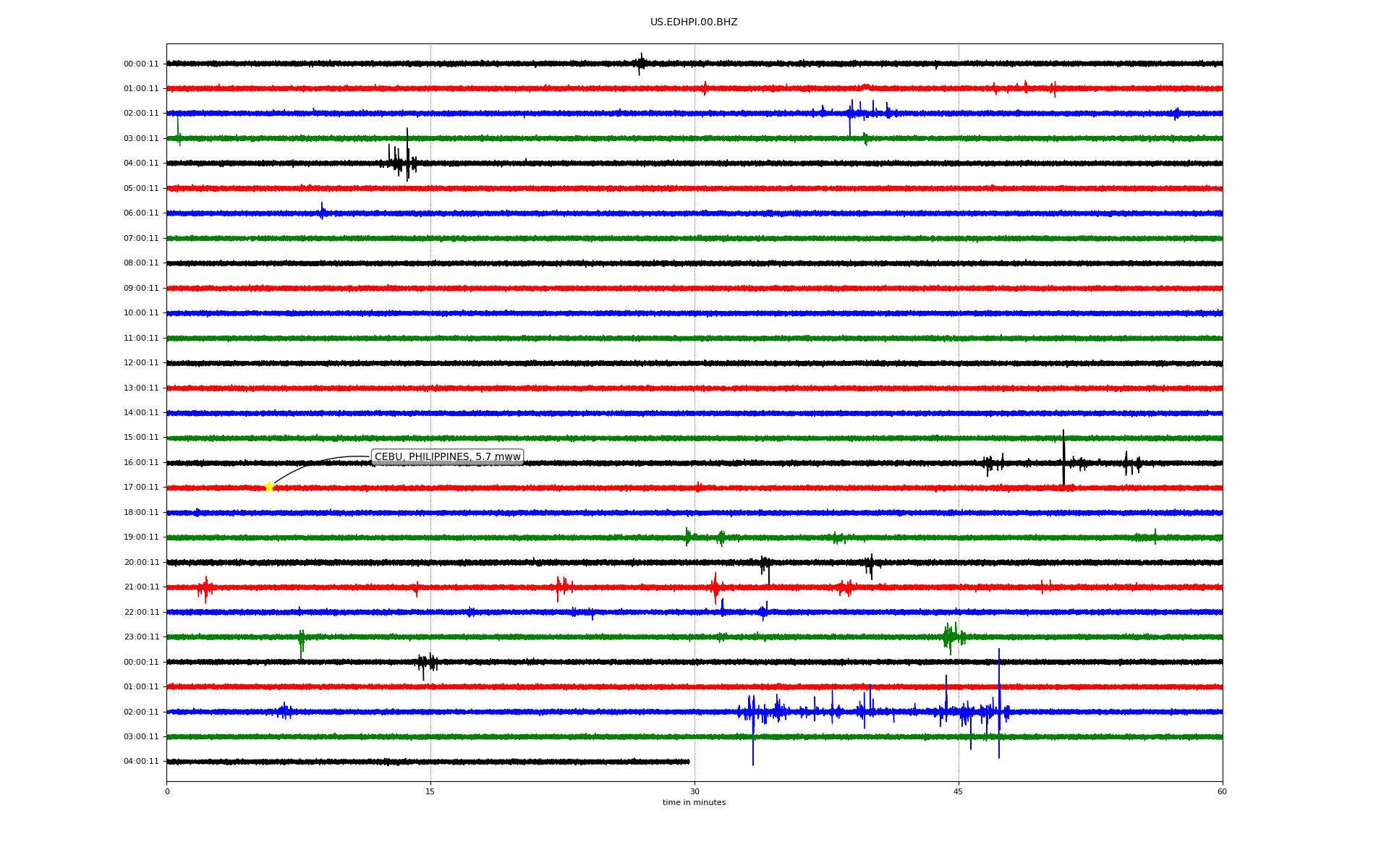Click the 45 tick on x-axis
1389x868 pixels.
coord(958,791)
